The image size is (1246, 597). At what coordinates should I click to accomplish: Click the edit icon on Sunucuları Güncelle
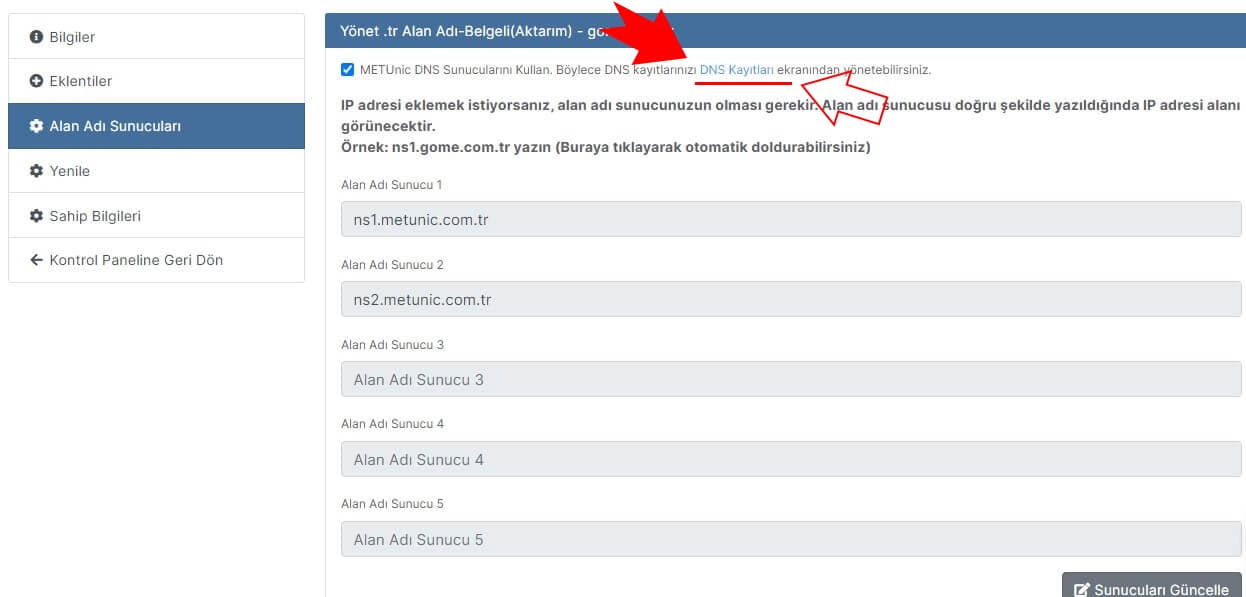1081,590
